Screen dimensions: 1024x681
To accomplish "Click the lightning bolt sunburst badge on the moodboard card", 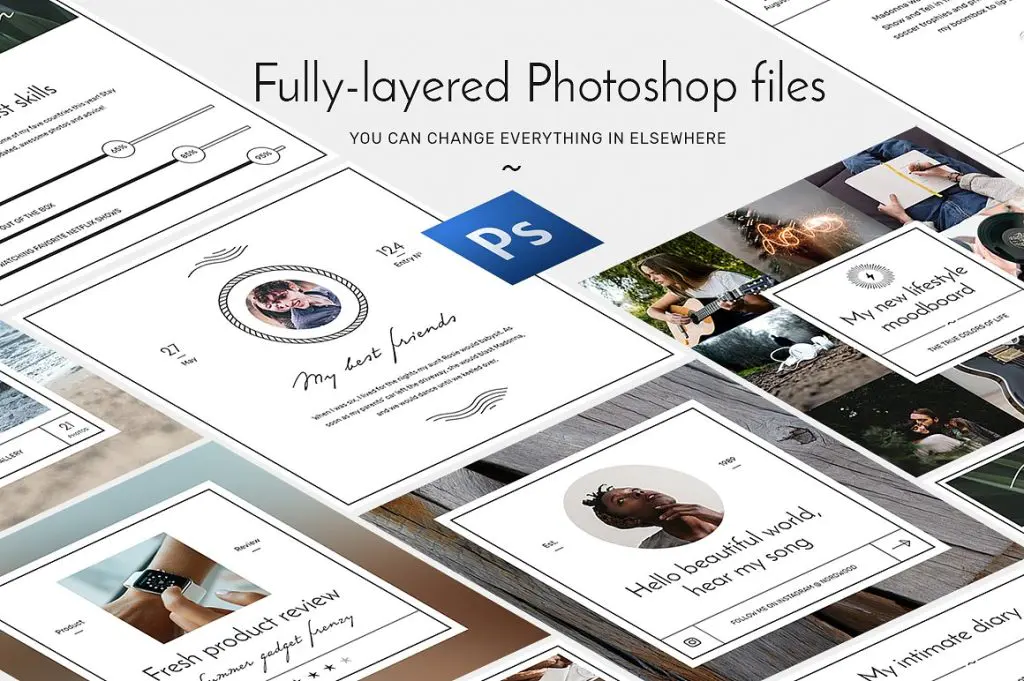I will [x=871, y=277].
